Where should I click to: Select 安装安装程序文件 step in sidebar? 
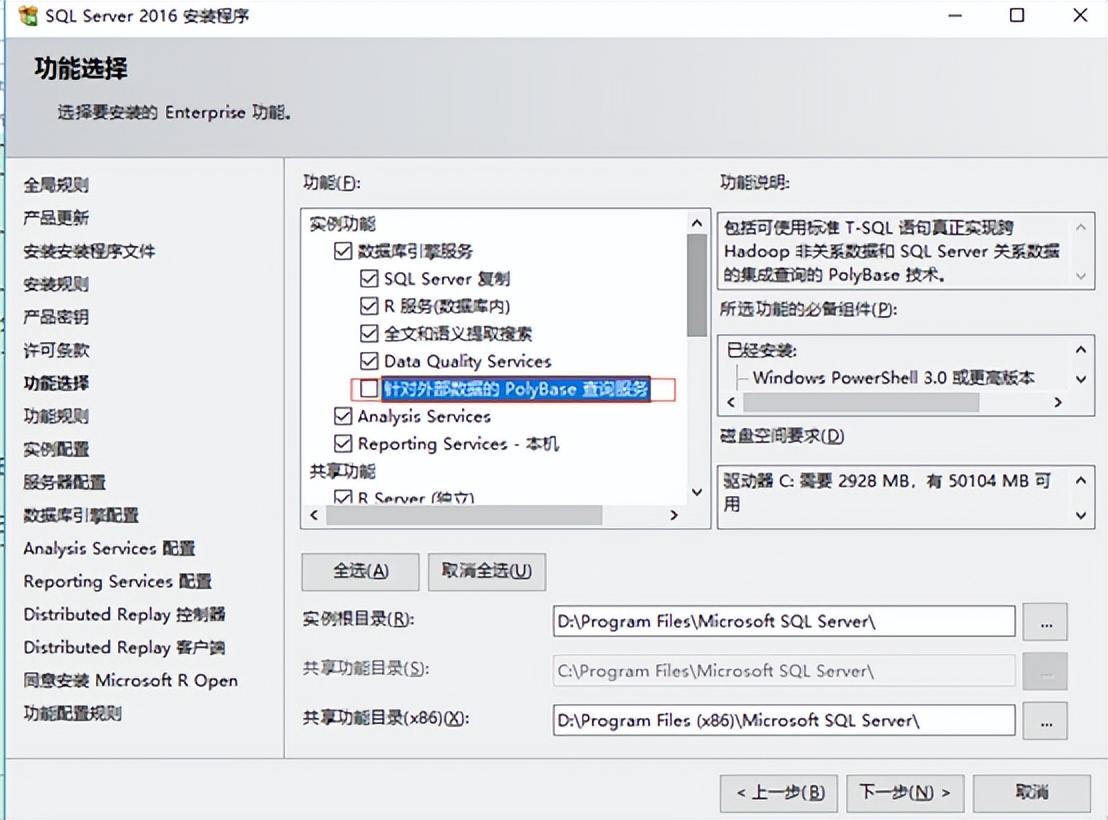pos(89,251)
